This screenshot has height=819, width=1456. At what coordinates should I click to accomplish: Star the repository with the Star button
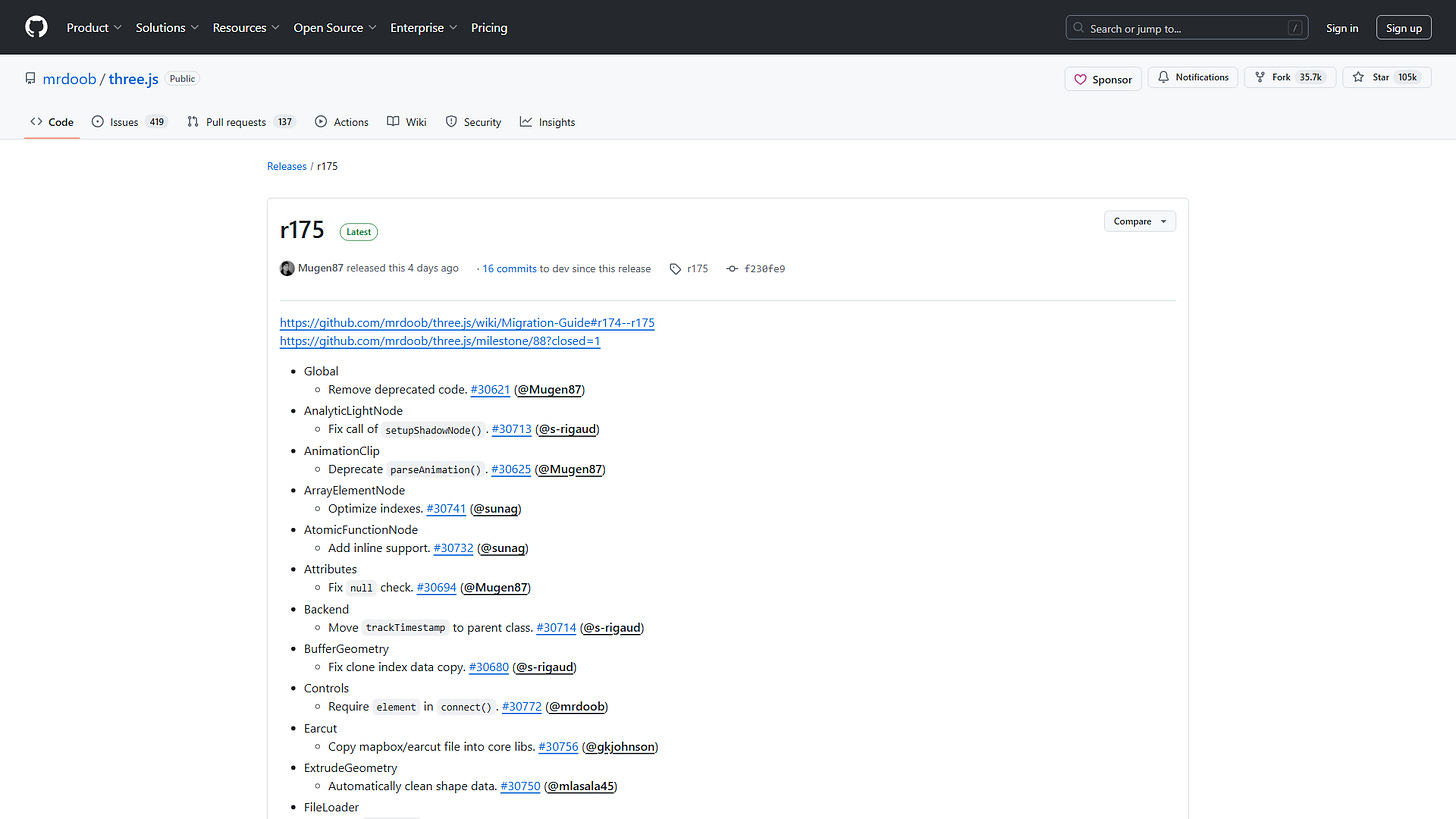pos(1386,77)
